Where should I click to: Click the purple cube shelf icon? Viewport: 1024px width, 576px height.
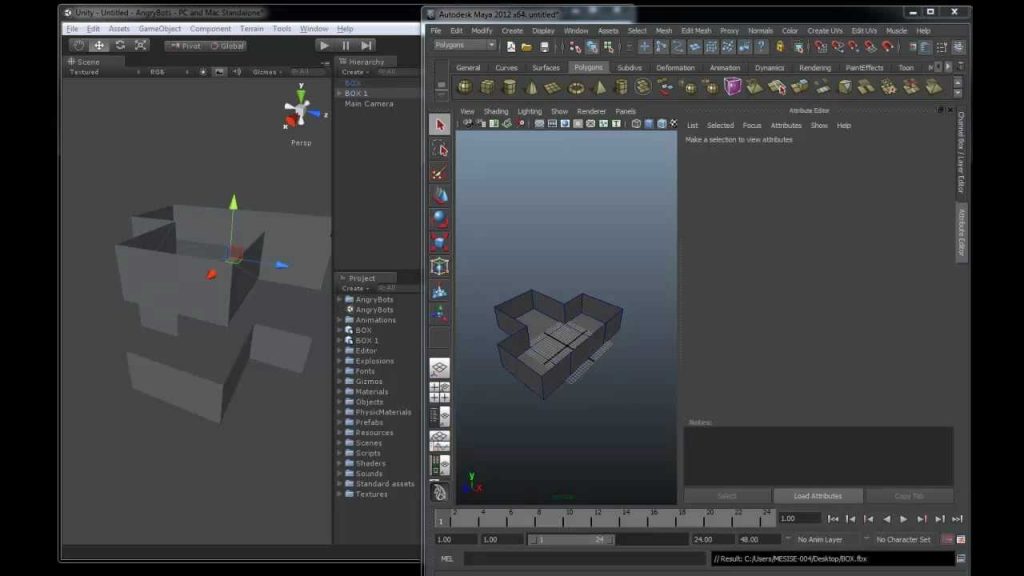pyautogui.click(x=733, y=86)
